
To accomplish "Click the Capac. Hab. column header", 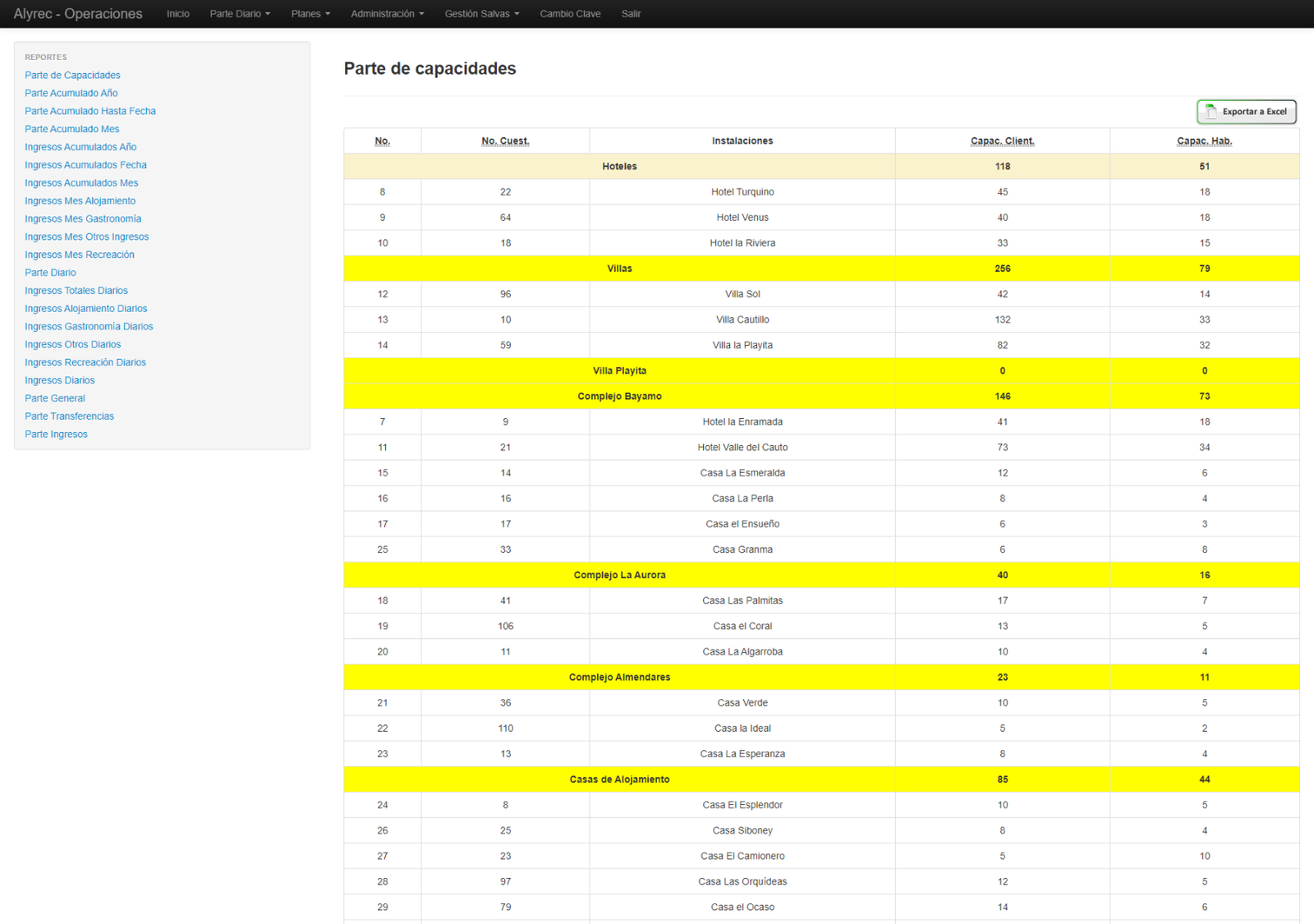I will pyautogui.click(x=1205, y=141).
